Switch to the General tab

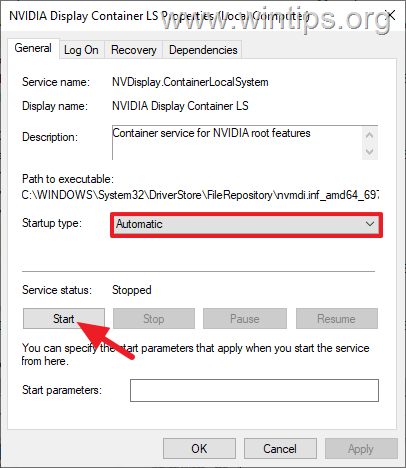tap(33, 49)
